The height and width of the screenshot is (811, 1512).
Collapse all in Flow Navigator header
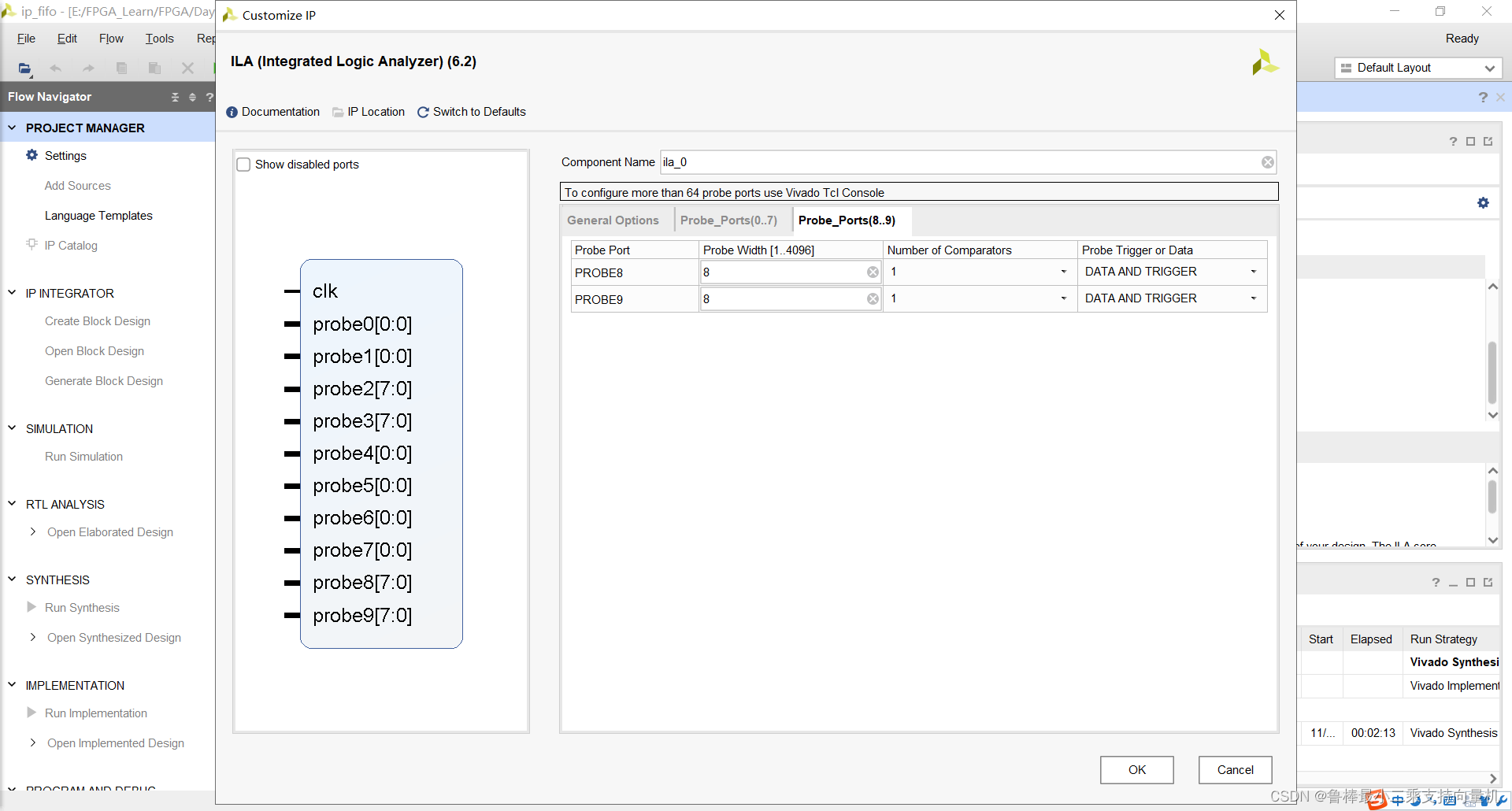coord(175,97)
